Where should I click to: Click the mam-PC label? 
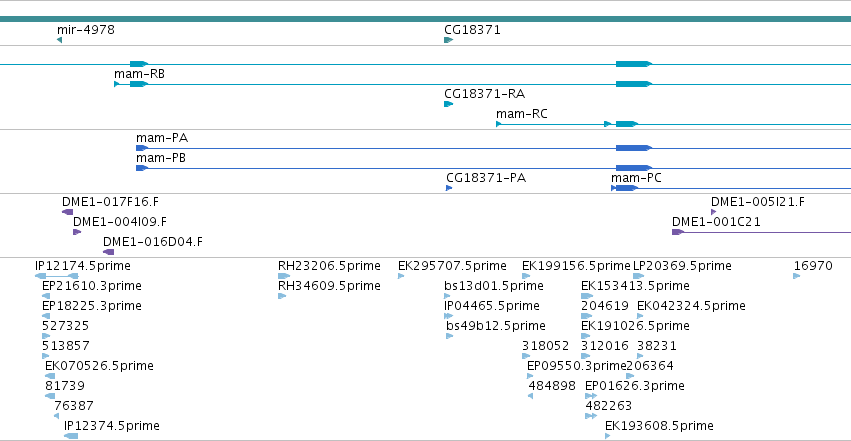636,178
